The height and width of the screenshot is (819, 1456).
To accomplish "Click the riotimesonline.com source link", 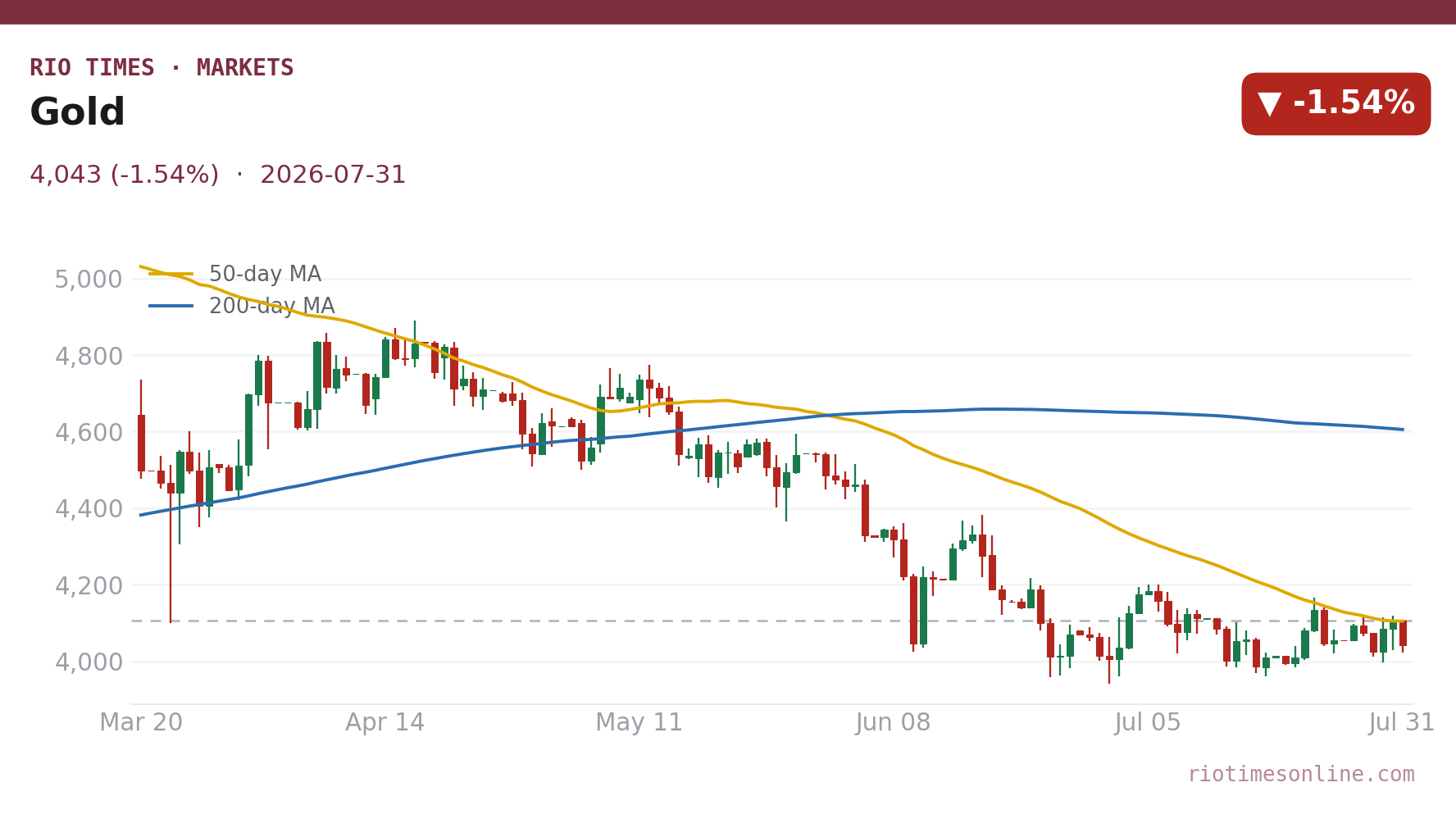I will (1301, 775).
